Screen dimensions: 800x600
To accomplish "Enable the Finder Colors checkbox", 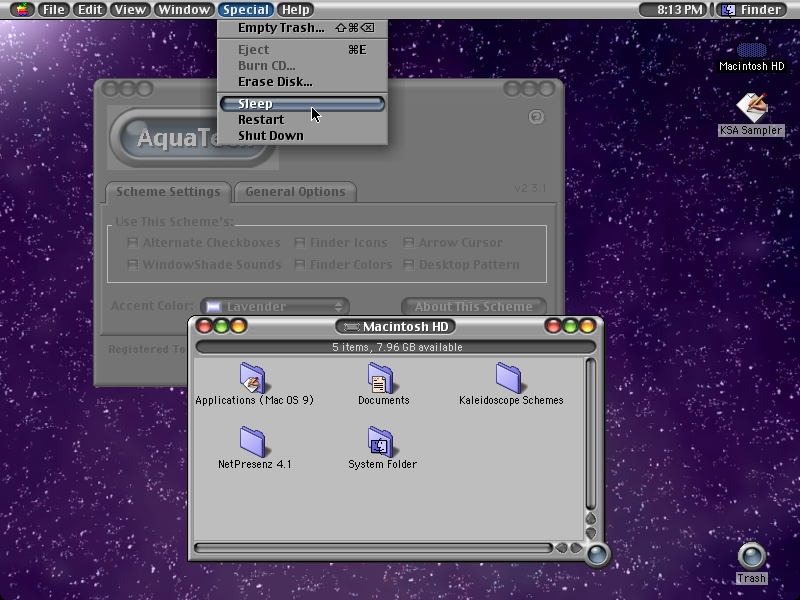I will click(300, 265).
